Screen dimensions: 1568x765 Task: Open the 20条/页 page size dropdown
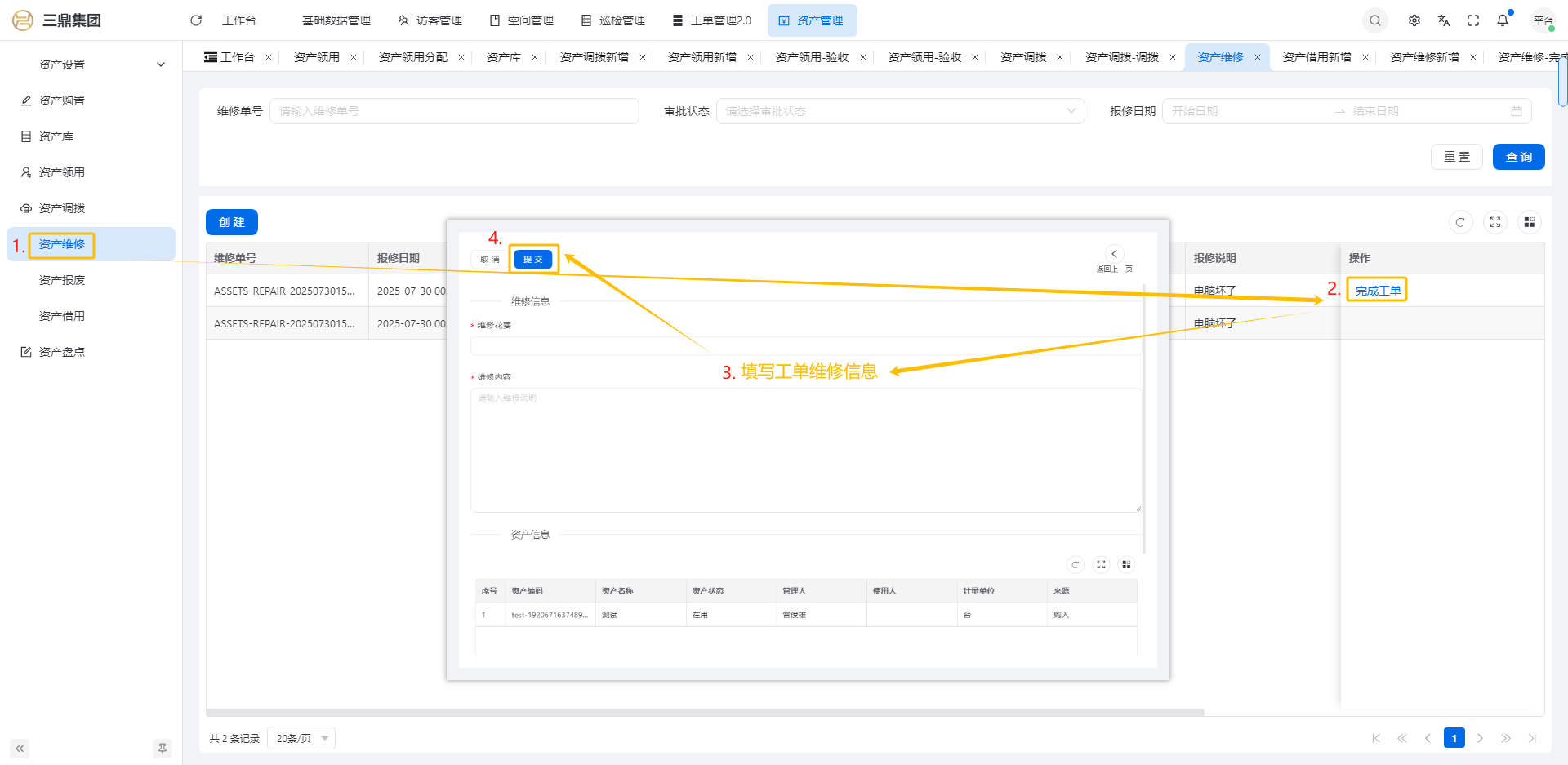click(301, 738)
